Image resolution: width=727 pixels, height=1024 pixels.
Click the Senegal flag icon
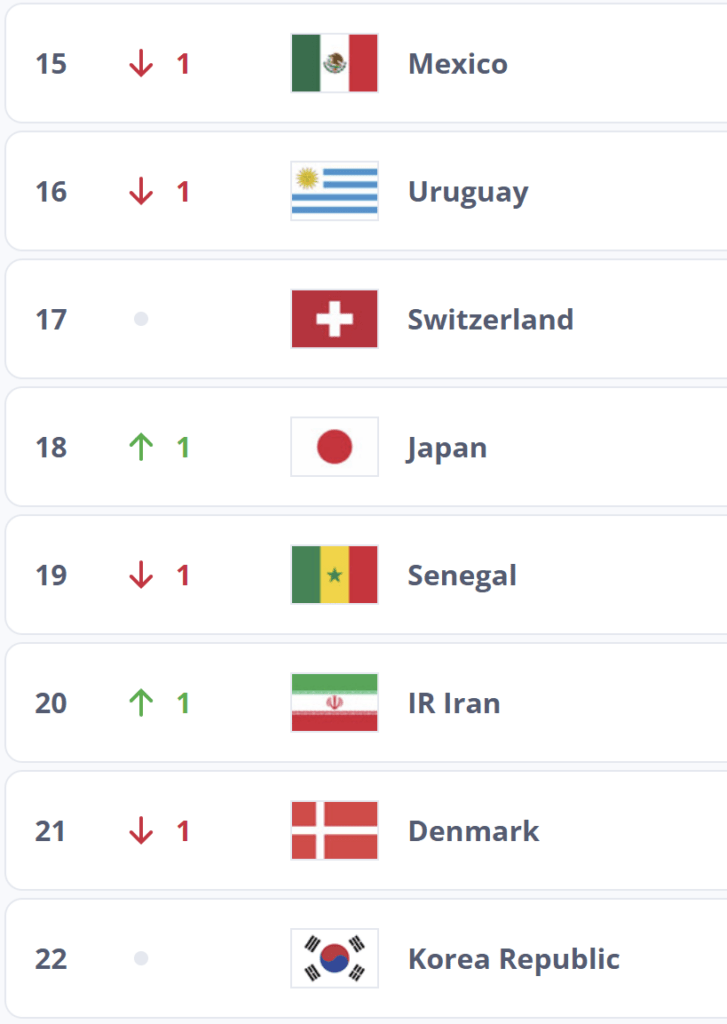point(334,575)
